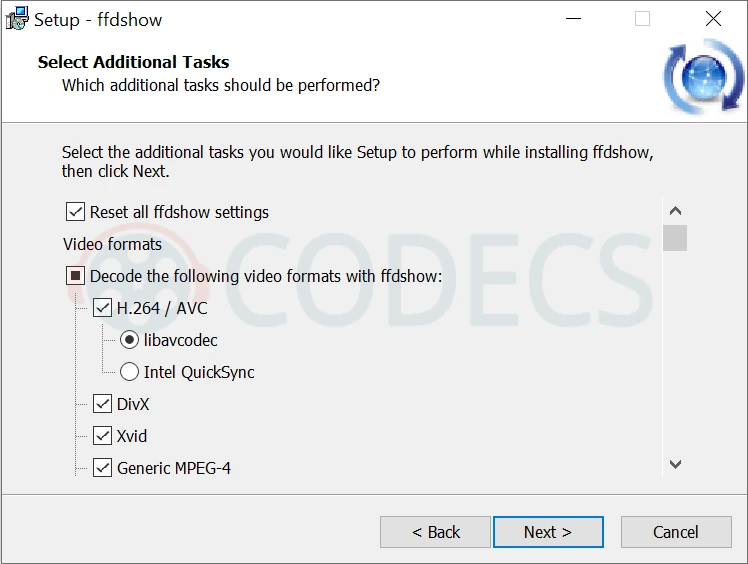This screenshot has width=748, height=564.
Task: Toggle Decode the following video formats checkbox
Action: [75, 276]
